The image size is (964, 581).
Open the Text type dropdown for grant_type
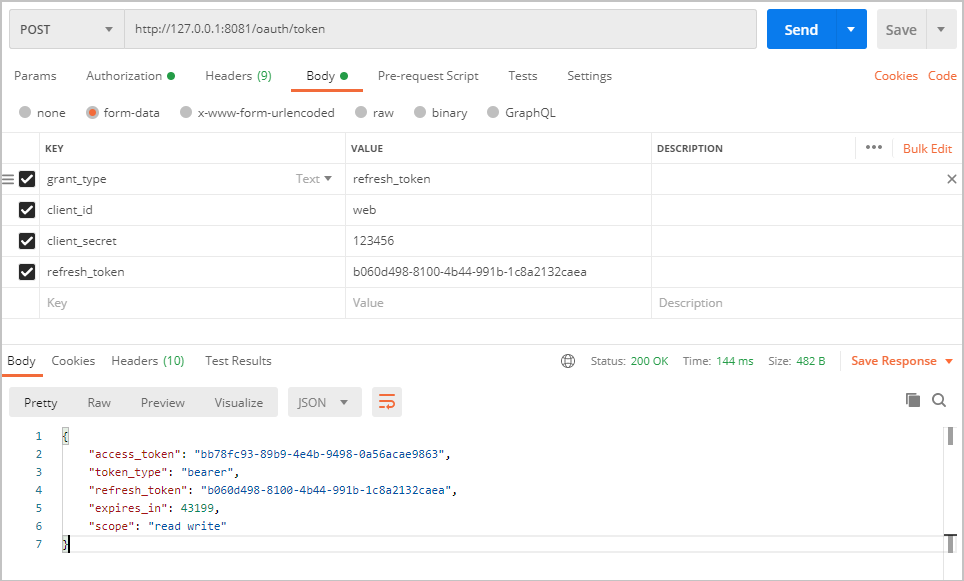coord(314,179)
